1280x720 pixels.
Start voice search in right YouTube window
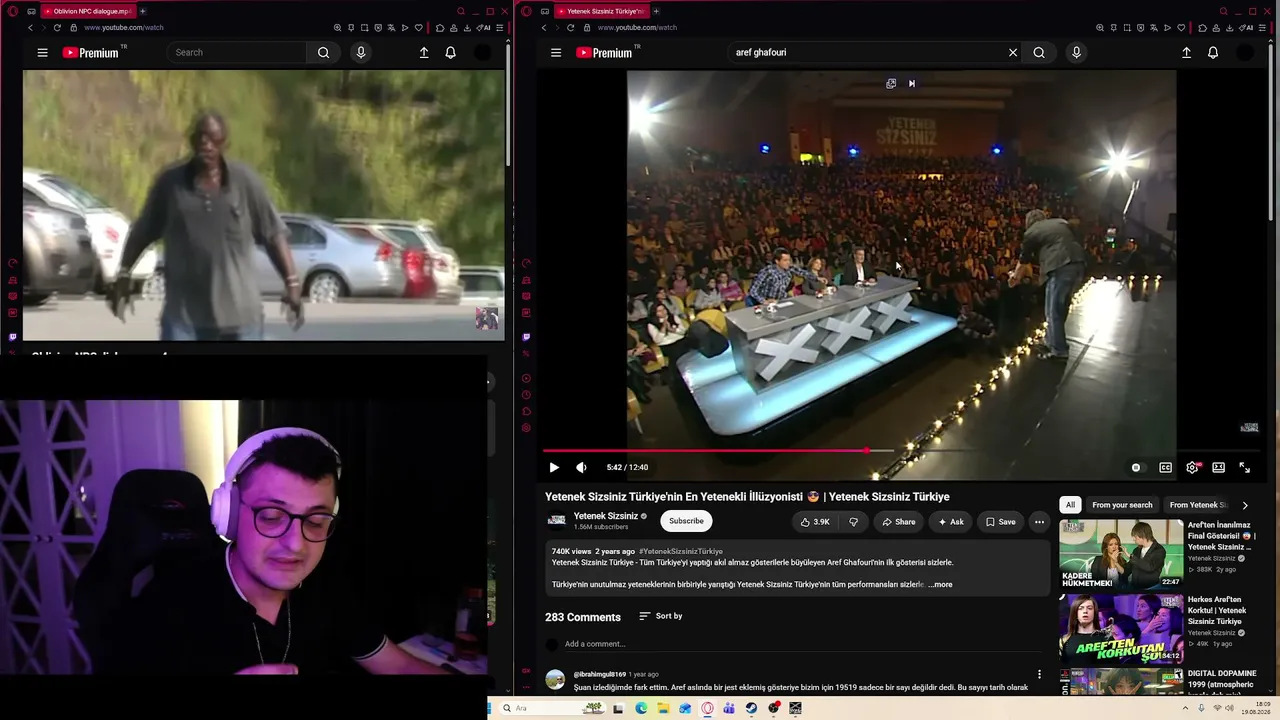(1076, 53)
